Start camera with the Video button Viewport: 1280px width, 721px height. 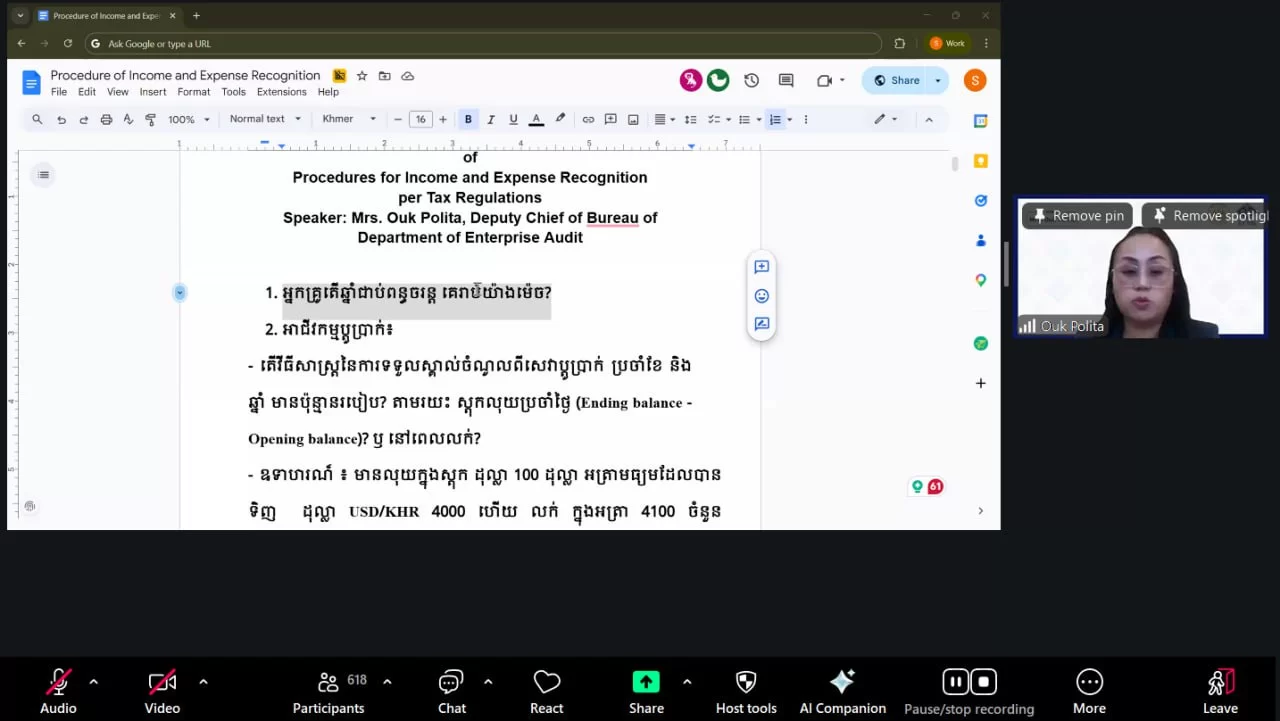[162, 683]
